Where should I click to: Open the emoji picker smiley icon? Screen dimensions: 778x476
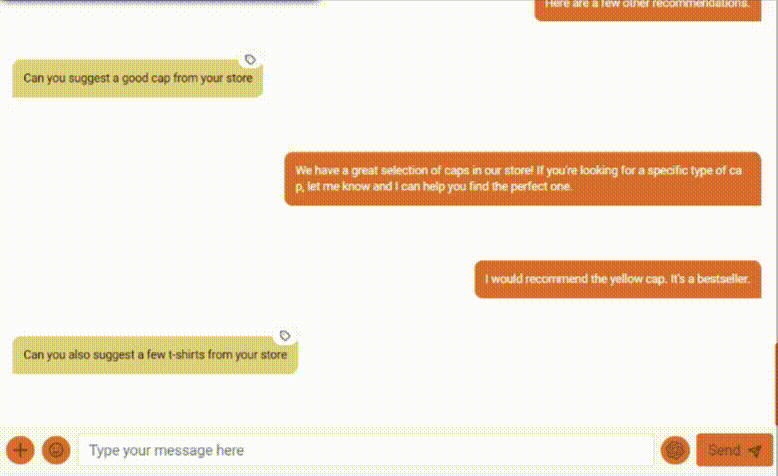56,450
